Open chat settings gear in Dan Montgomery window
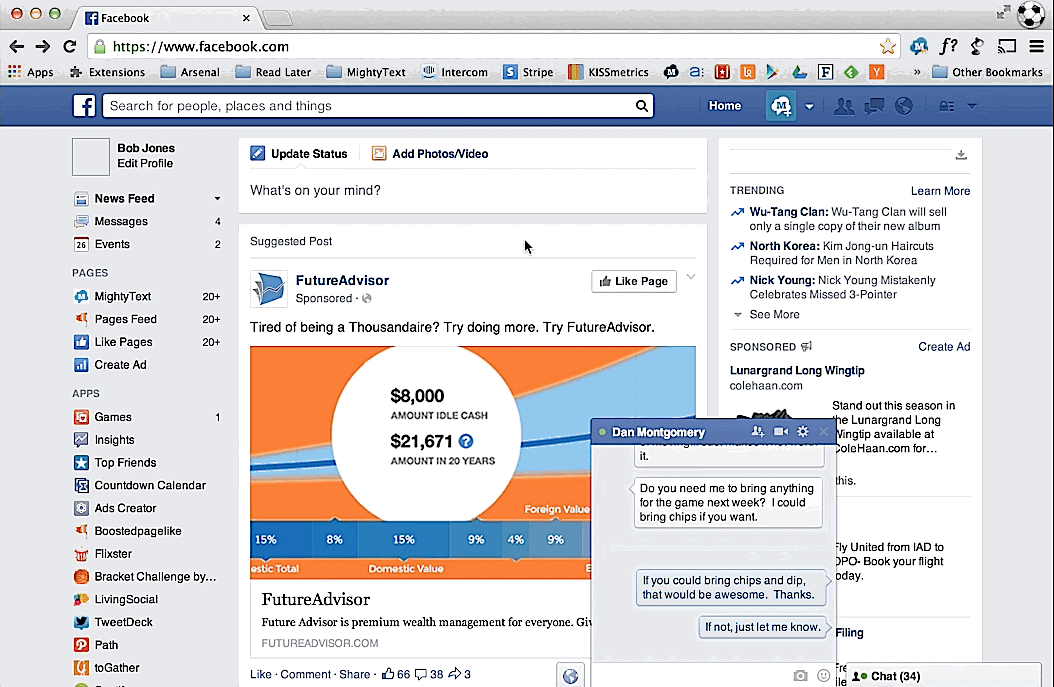Screen dimensions: 1054x687 pyautogui.click(x=802, y=431)
